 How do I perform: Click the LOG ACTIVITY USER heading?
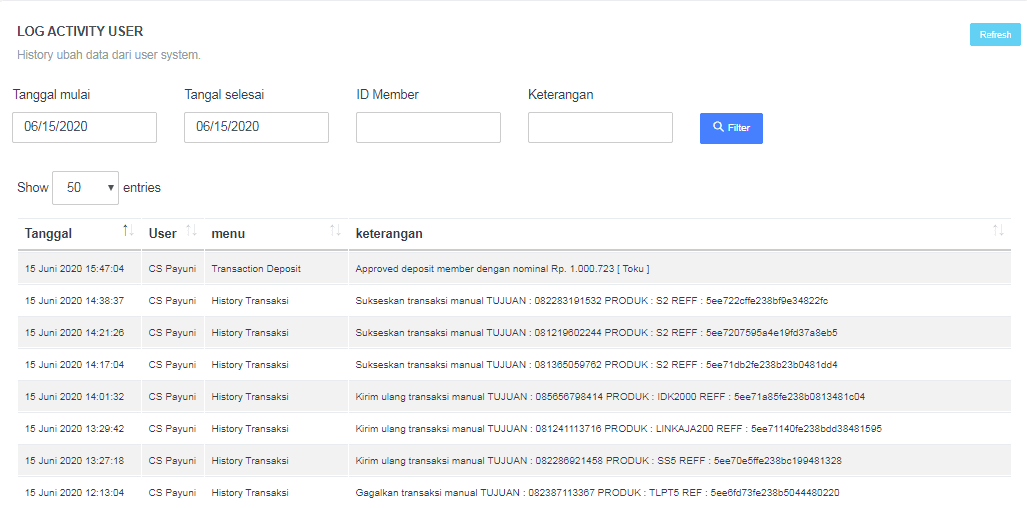point(80,31)
